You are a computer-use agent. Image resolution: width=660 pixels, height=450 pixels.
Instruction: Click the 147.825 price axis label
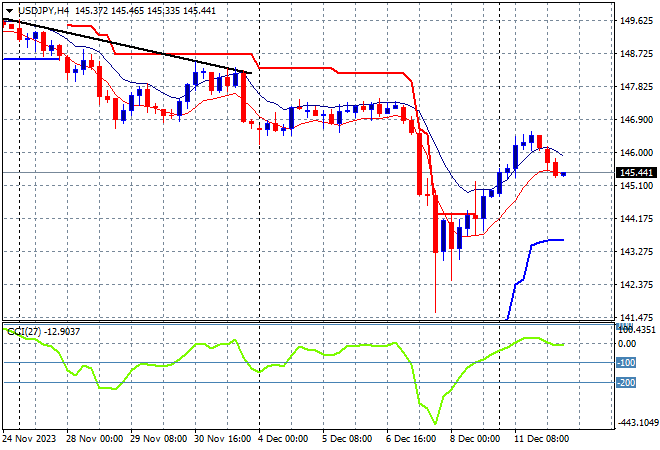coord(636,87)
